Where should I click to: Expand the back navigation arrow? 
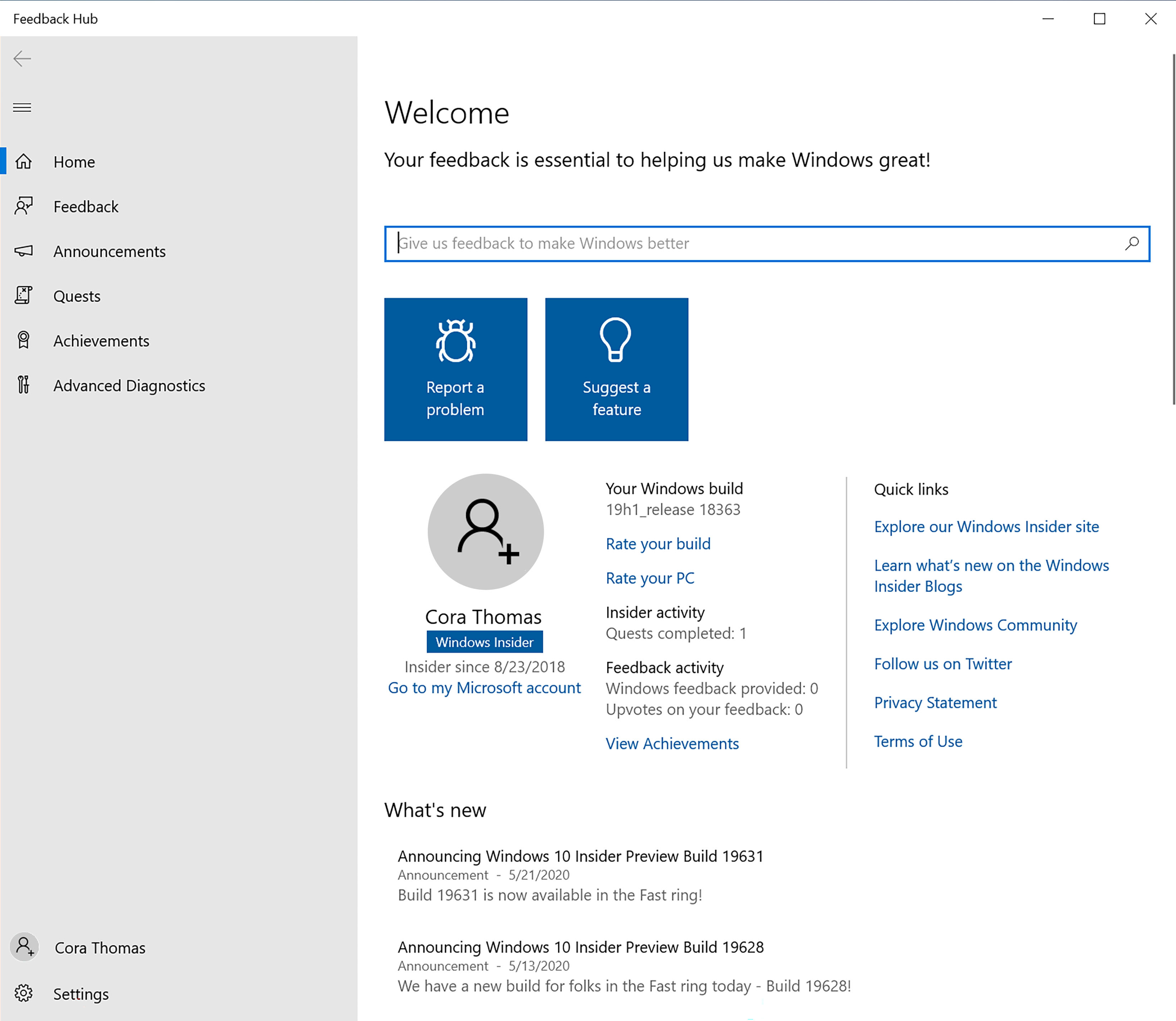pyautogui.click(x=22, y=58)
